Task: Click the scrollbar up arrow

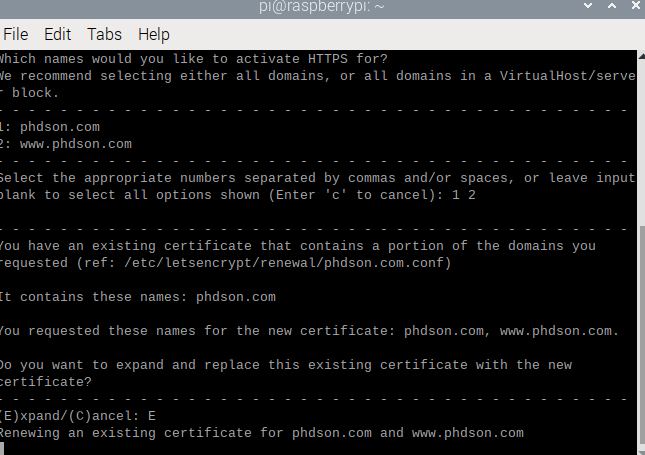Action: point(641,56)
